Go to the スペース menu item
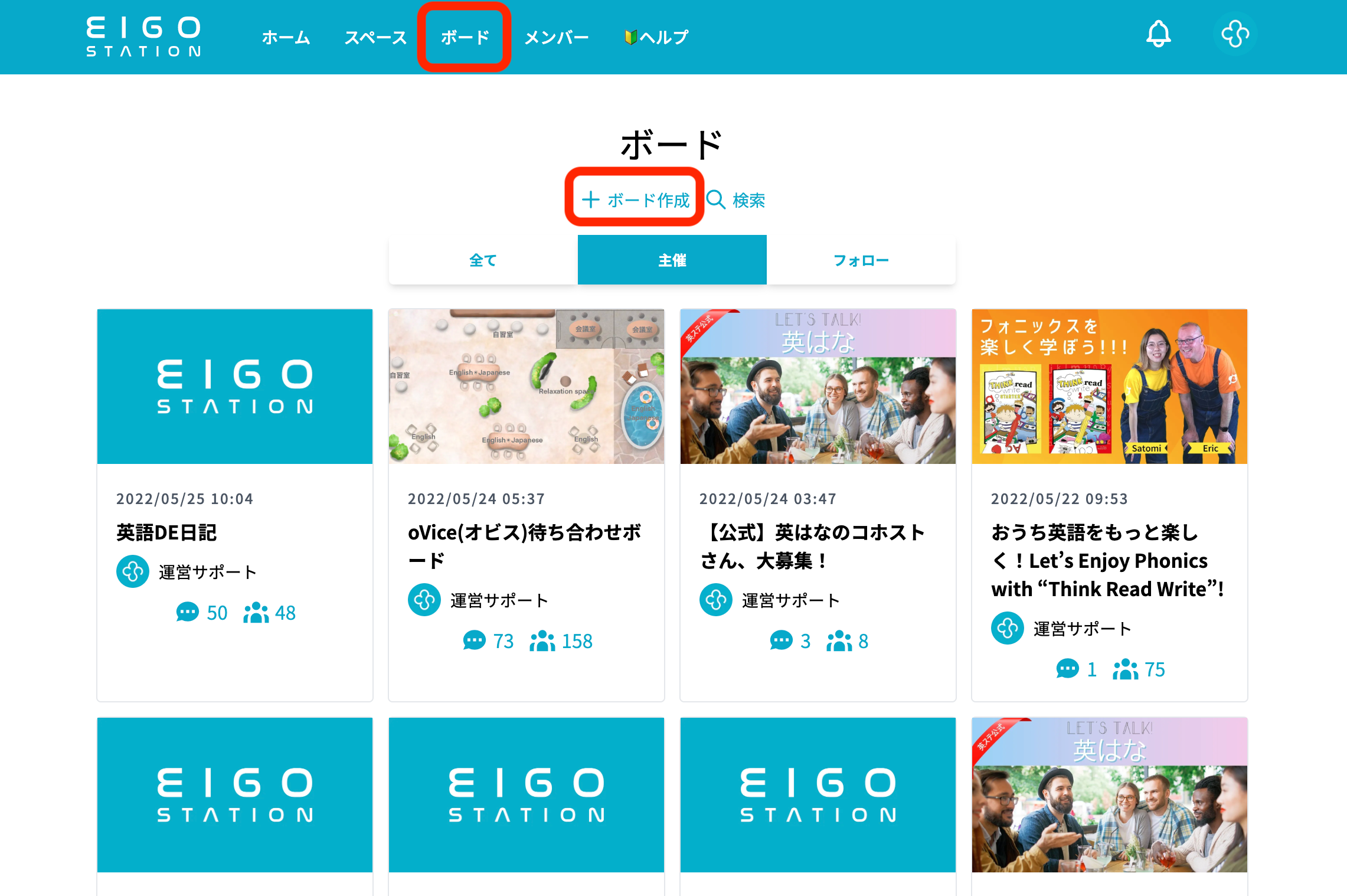The width and height of the screenshot is (1347, 896). pyautogui.click(x=375, y=37)
